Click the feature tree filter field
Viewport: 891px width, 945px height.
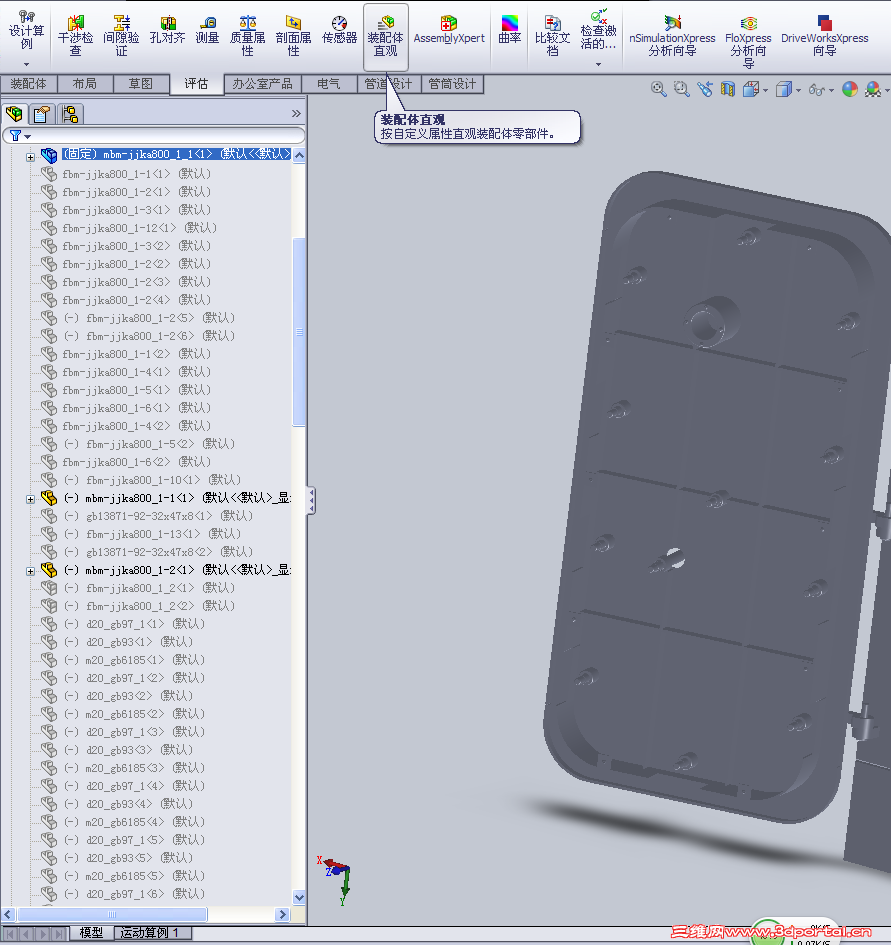(154, 136)
